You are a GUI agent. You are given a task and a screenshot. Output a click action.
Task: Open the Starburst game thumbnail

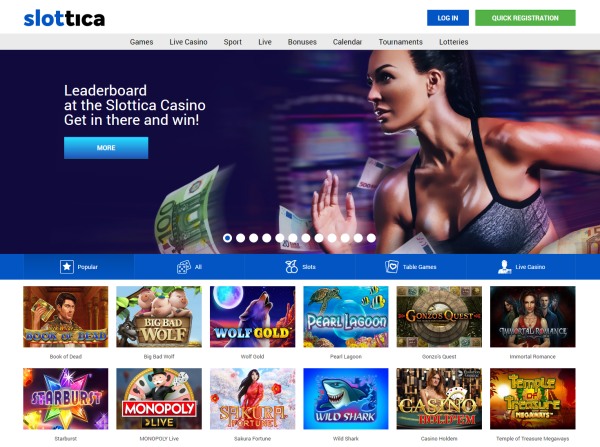65,399
